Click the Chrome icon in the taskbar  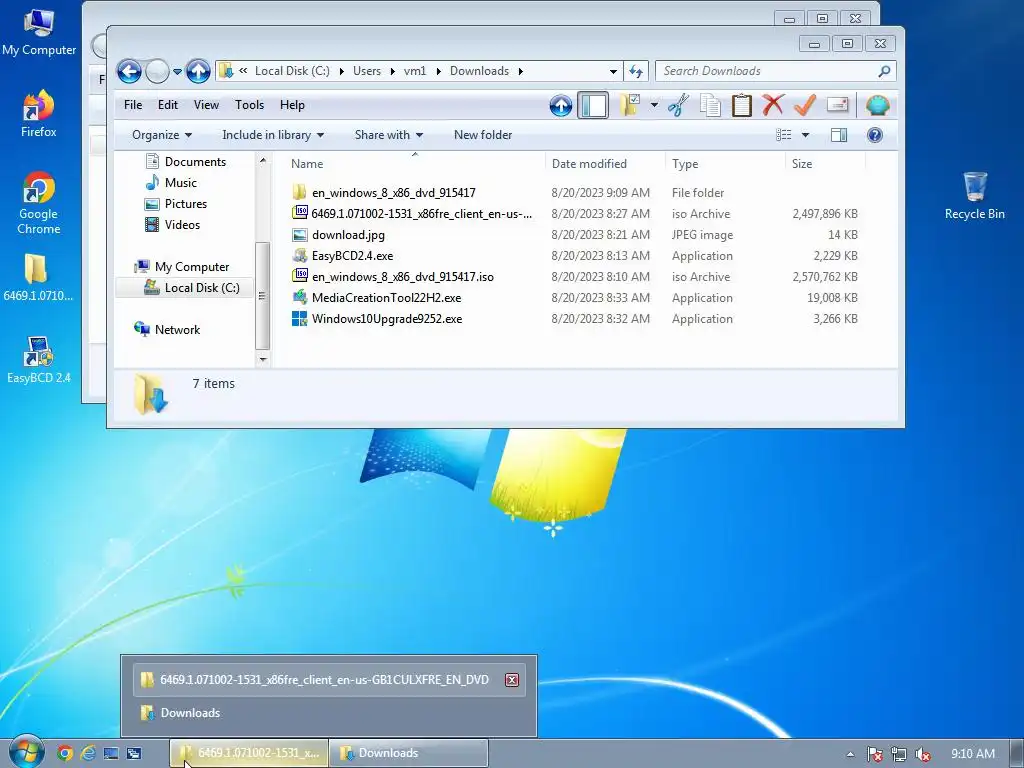pos(65,753)
